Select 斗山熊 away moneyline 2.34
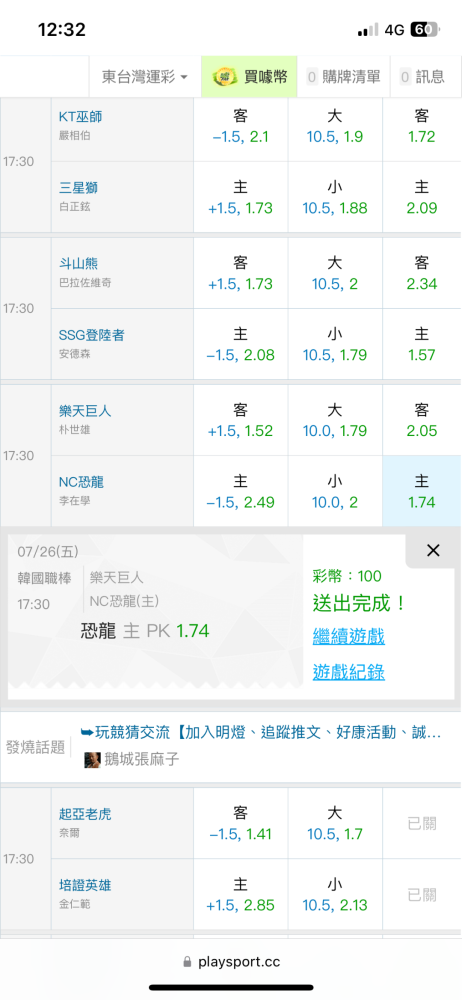Viewport: 462px width, 1000px height. (x=422, y=274)
